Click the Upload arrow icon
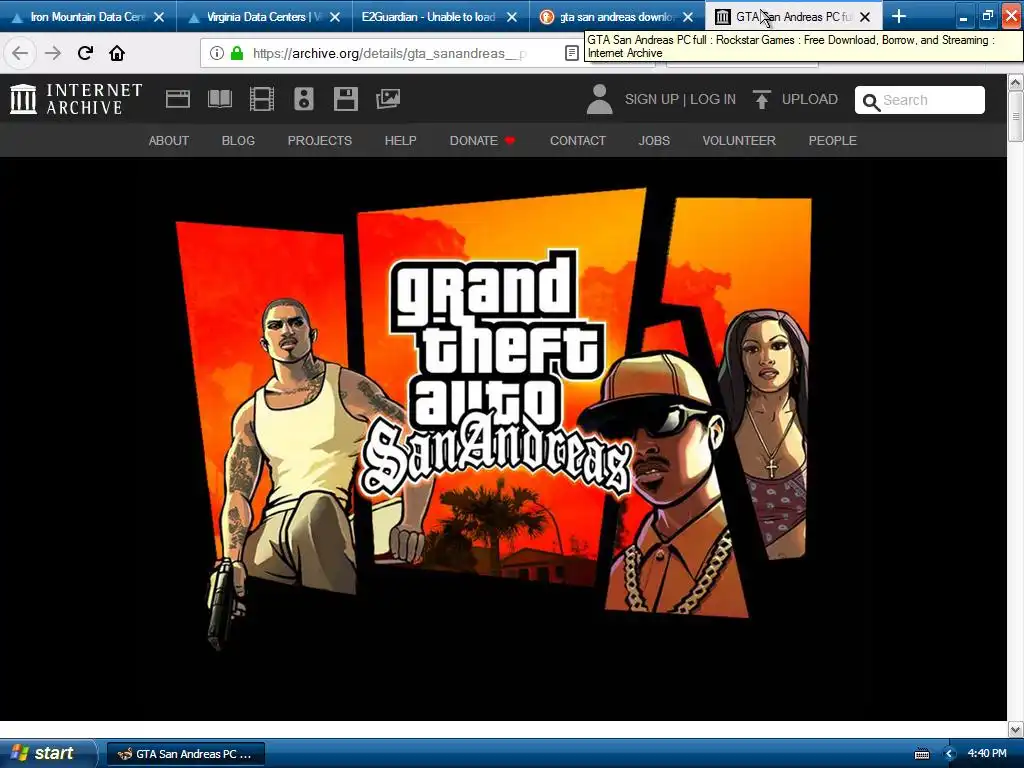Screen dimensions: 1024x768 (x=761, y=99)
